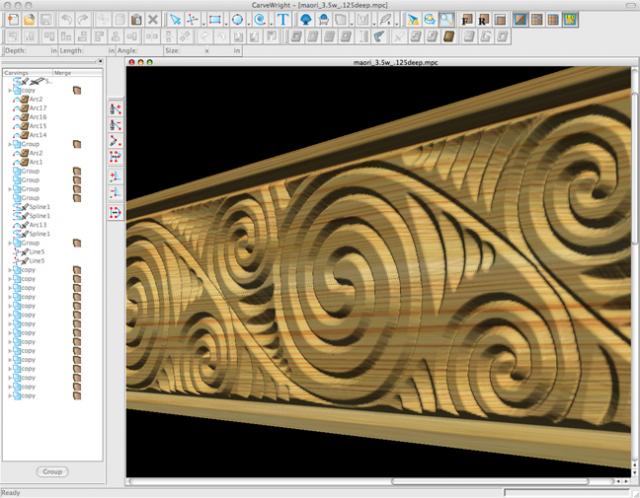Click the Delete X icon in toolbar
The width and height of the screenshot is (640, 498).
pos(152,19)
